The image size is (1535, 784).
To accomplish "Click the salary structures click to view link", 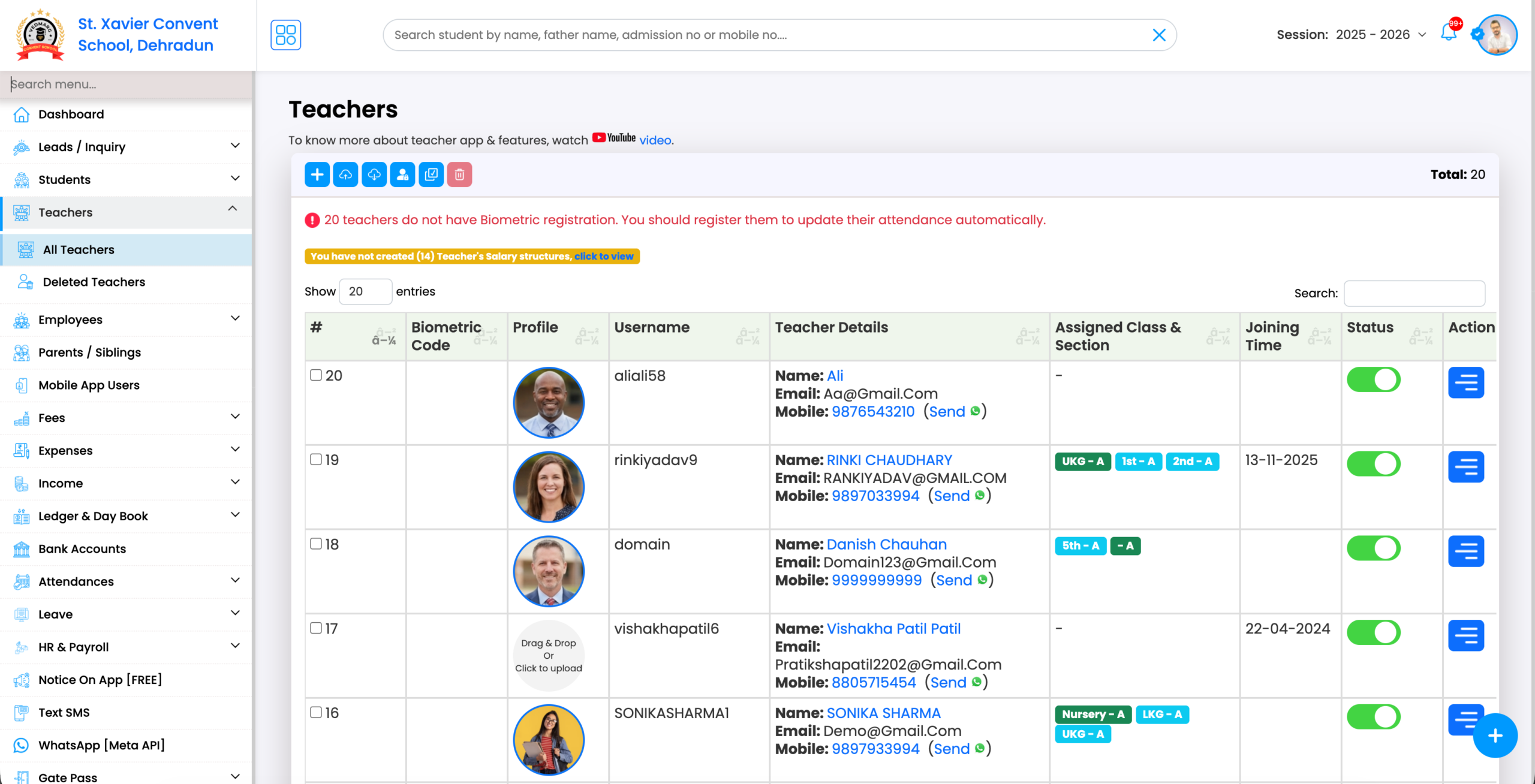I will click(x=604, y=256).
